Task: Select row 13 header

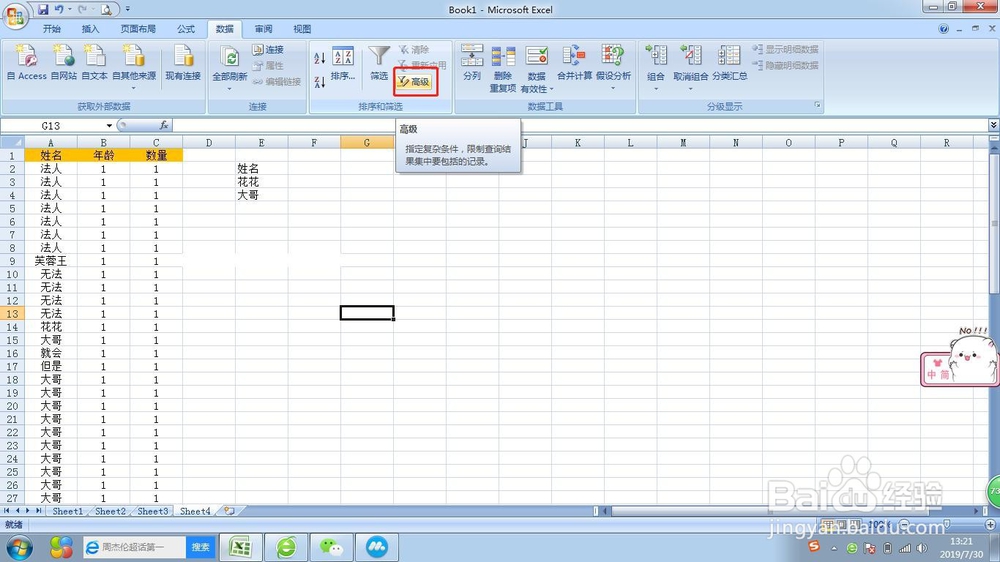Action: point(12,313)
